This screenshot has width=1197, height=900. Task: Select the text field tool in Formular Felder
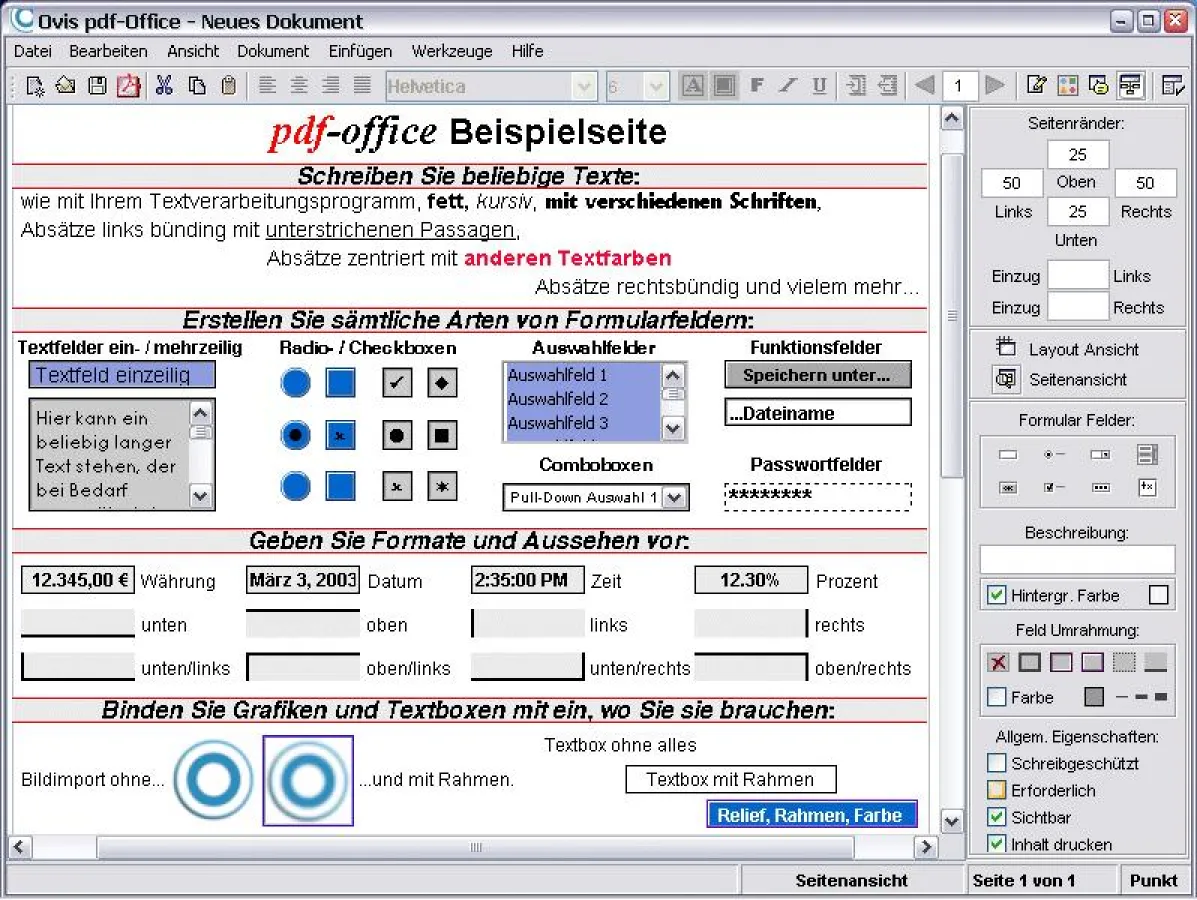tap(1008, 455)
